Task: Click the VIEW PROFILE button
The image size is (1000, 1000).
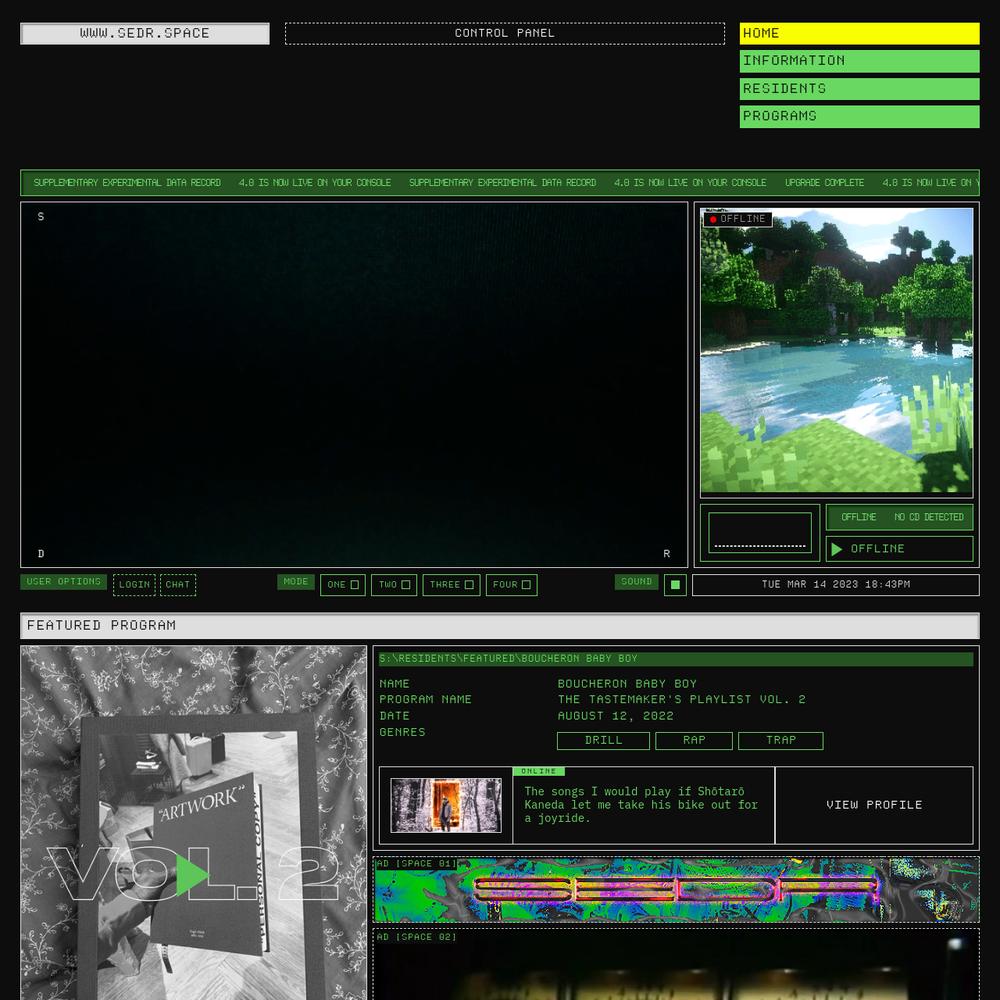Action: (x=874, y=805)
